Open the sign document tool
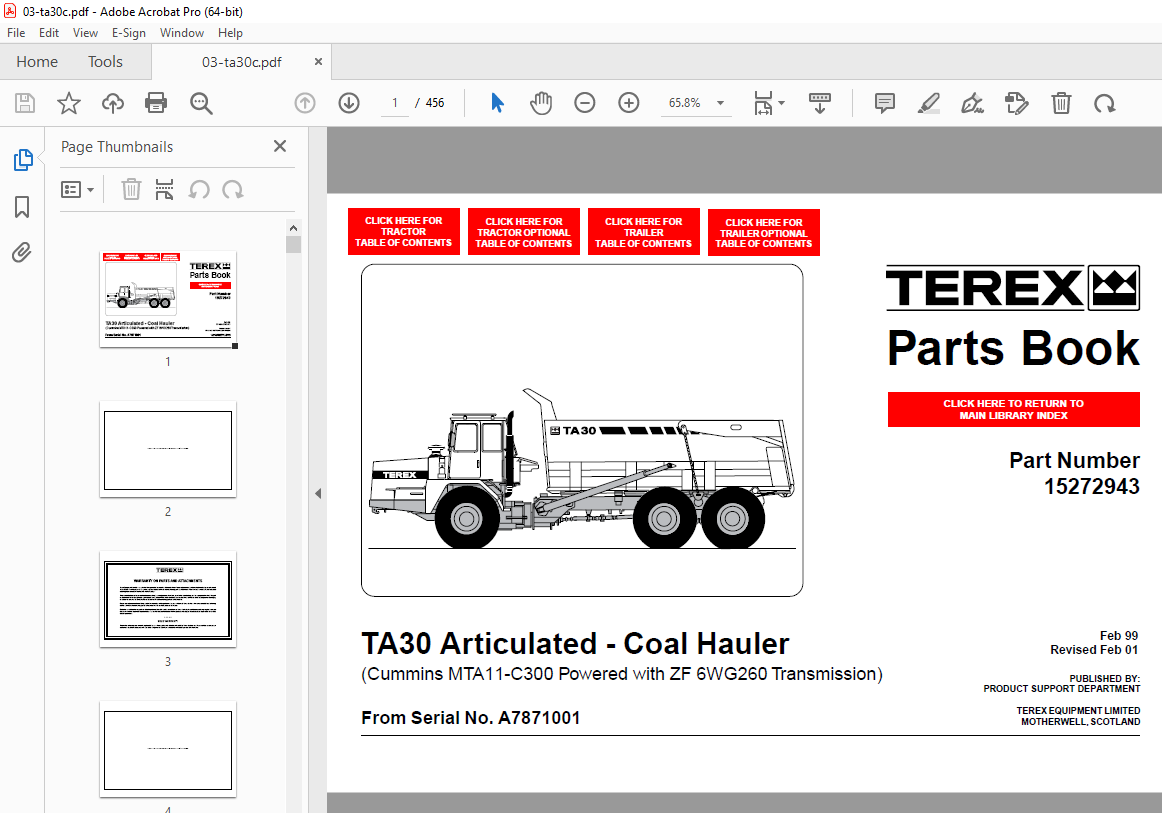 (972, 103)
